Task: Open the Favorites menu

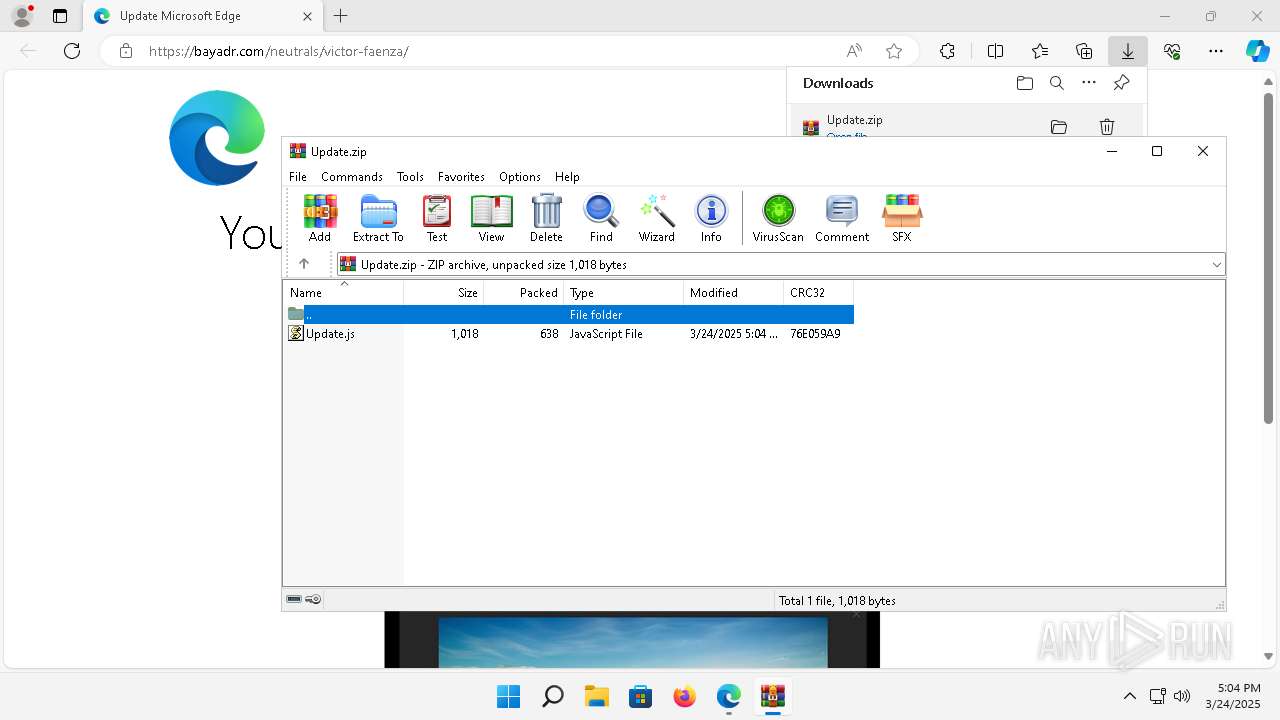Action: 461,176
